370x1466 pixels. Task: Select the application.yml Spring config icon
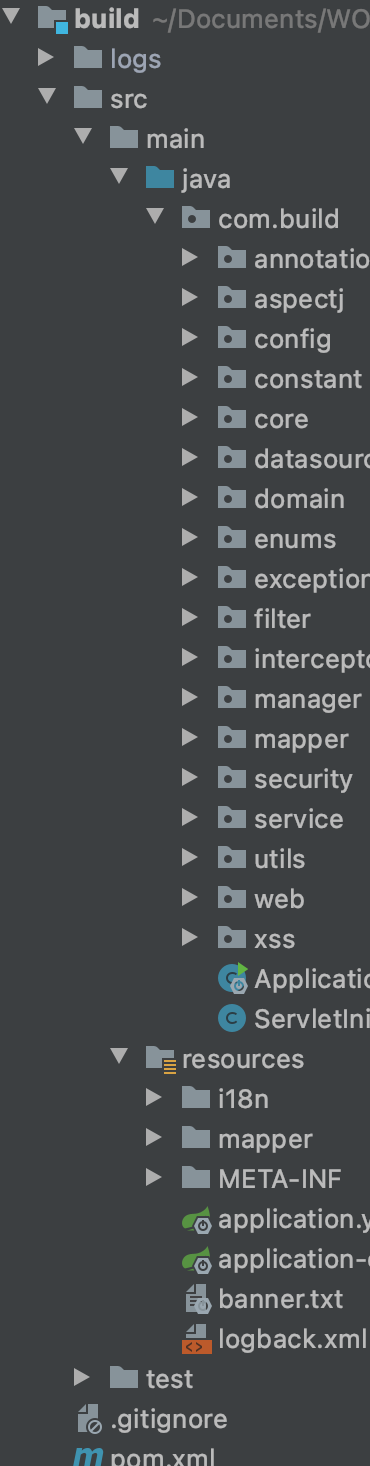tap(197, 1219)
